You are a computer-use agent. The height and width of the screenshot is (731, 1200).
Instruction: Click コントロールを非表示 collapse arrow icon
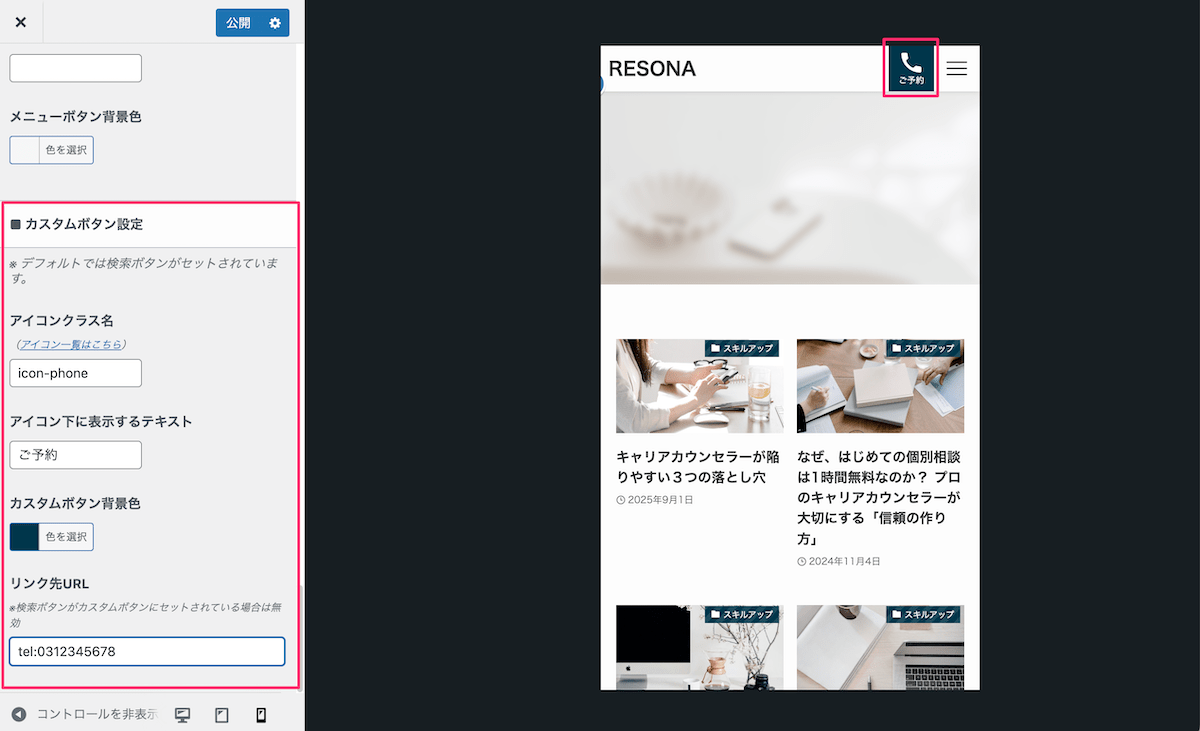18,714
